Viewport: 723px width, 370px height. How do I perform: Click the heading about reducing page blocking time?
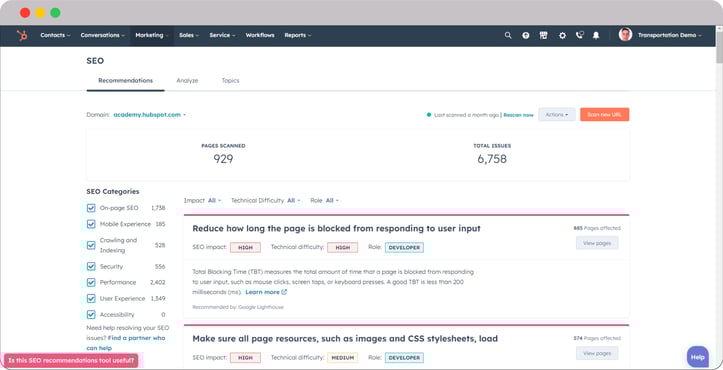point(336,228)
